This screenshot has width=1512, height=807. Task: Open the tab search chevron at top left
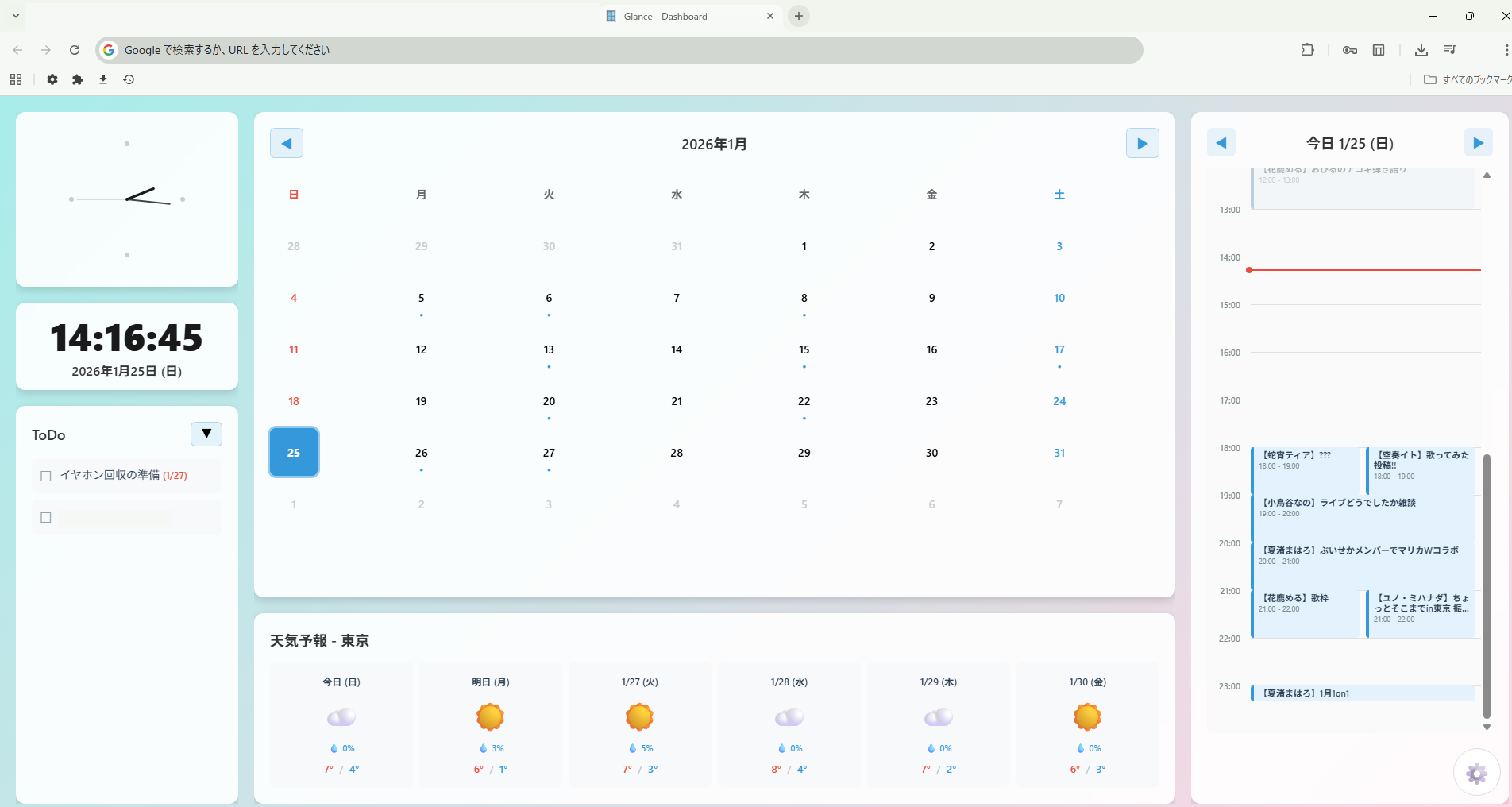tap(15, 15)
